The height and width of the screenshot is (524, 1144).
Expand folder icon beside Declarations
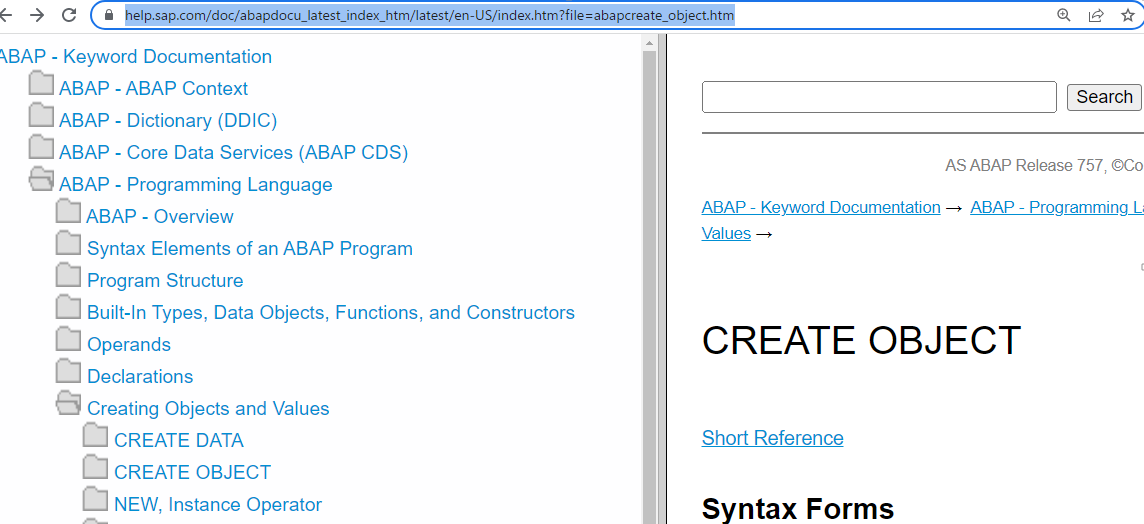tap(69, 372)
